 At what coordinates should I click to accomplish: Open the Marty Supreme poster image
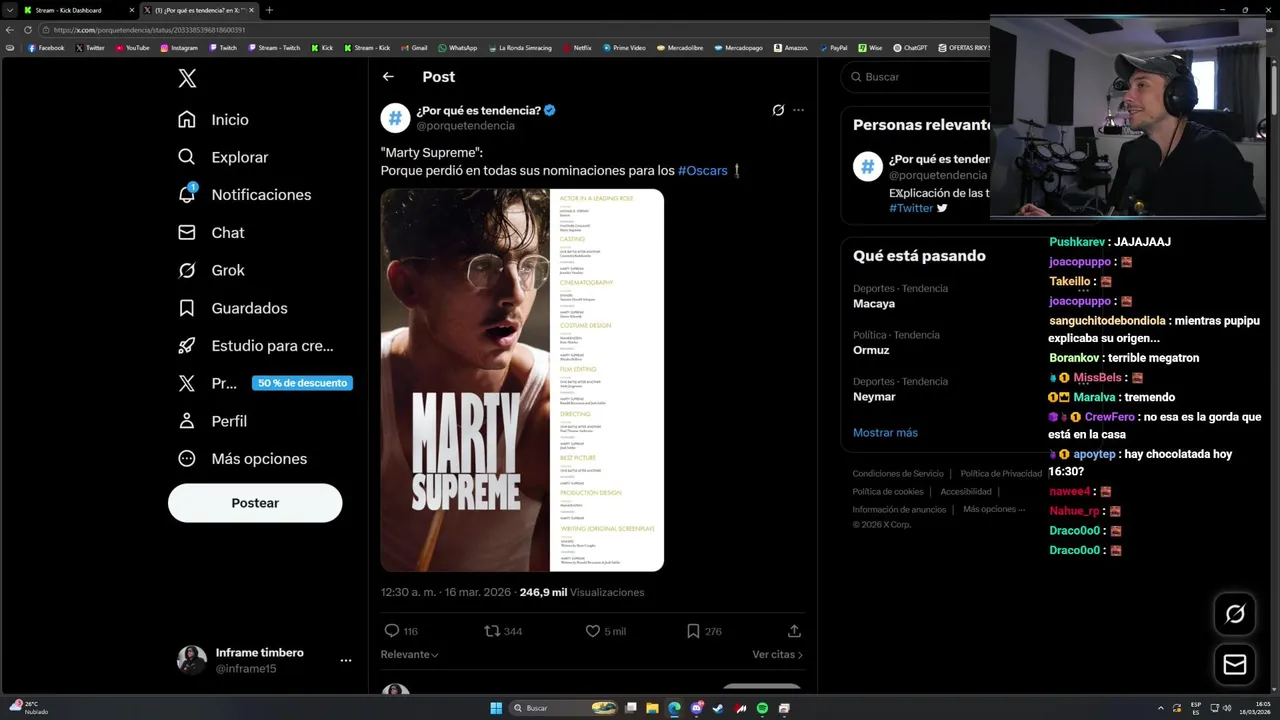(x=466, y=380)
